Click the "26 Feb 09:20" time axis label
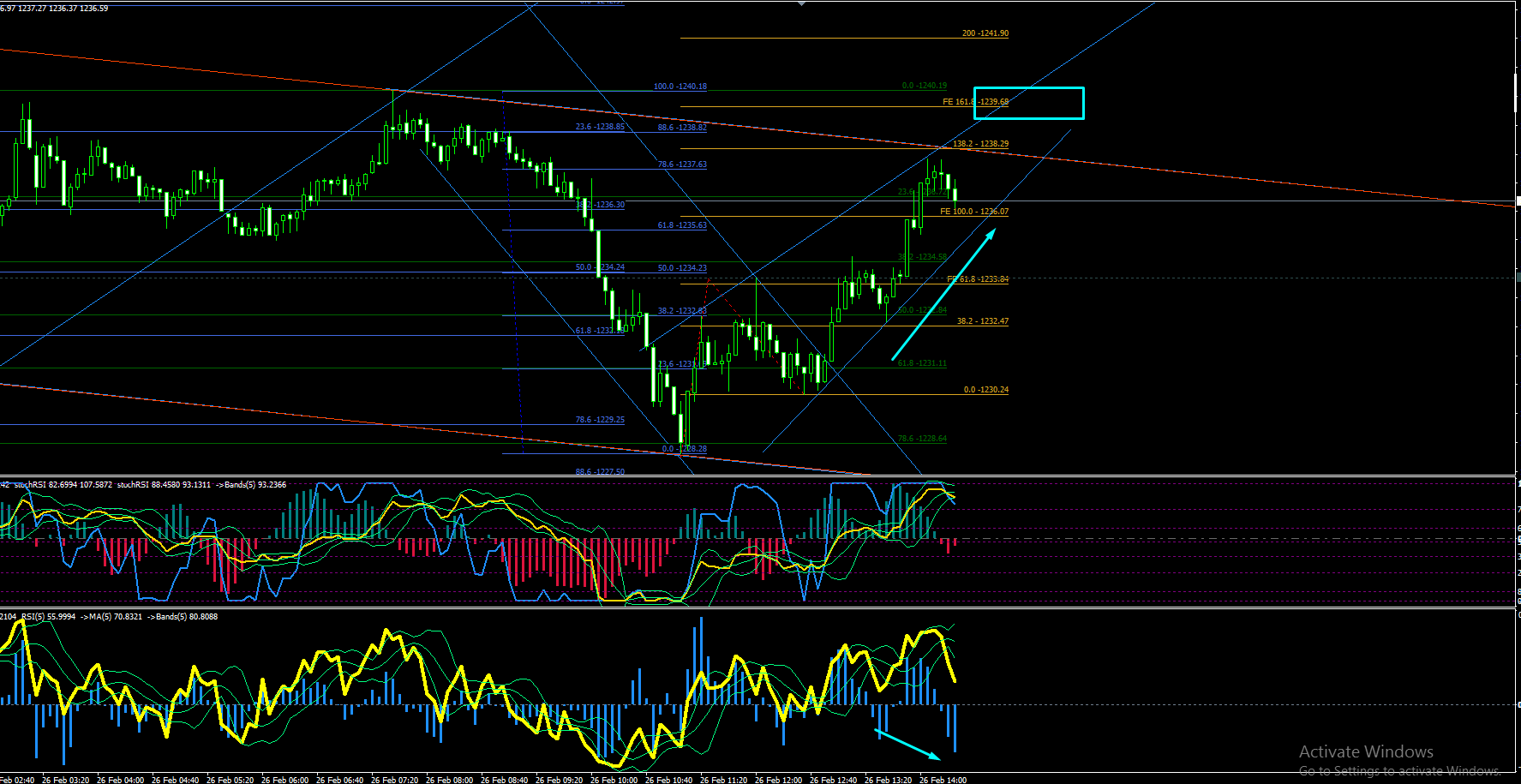Image resolution: width=1521 pixels, height=784 pixels. coord(559,780)
